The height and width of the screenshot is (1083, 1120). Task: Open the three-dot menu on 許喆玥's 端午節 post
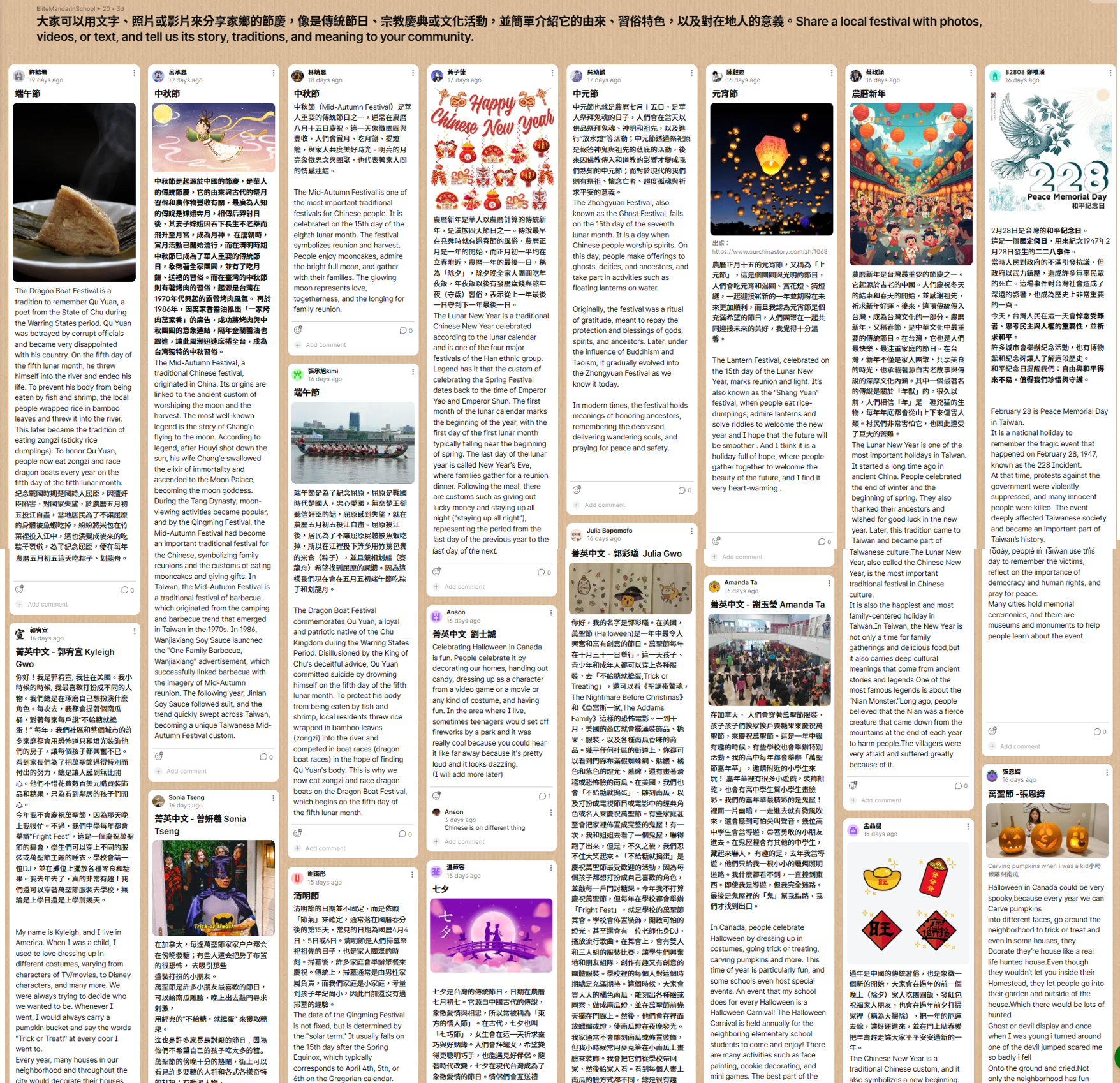[x=134, y=73]
